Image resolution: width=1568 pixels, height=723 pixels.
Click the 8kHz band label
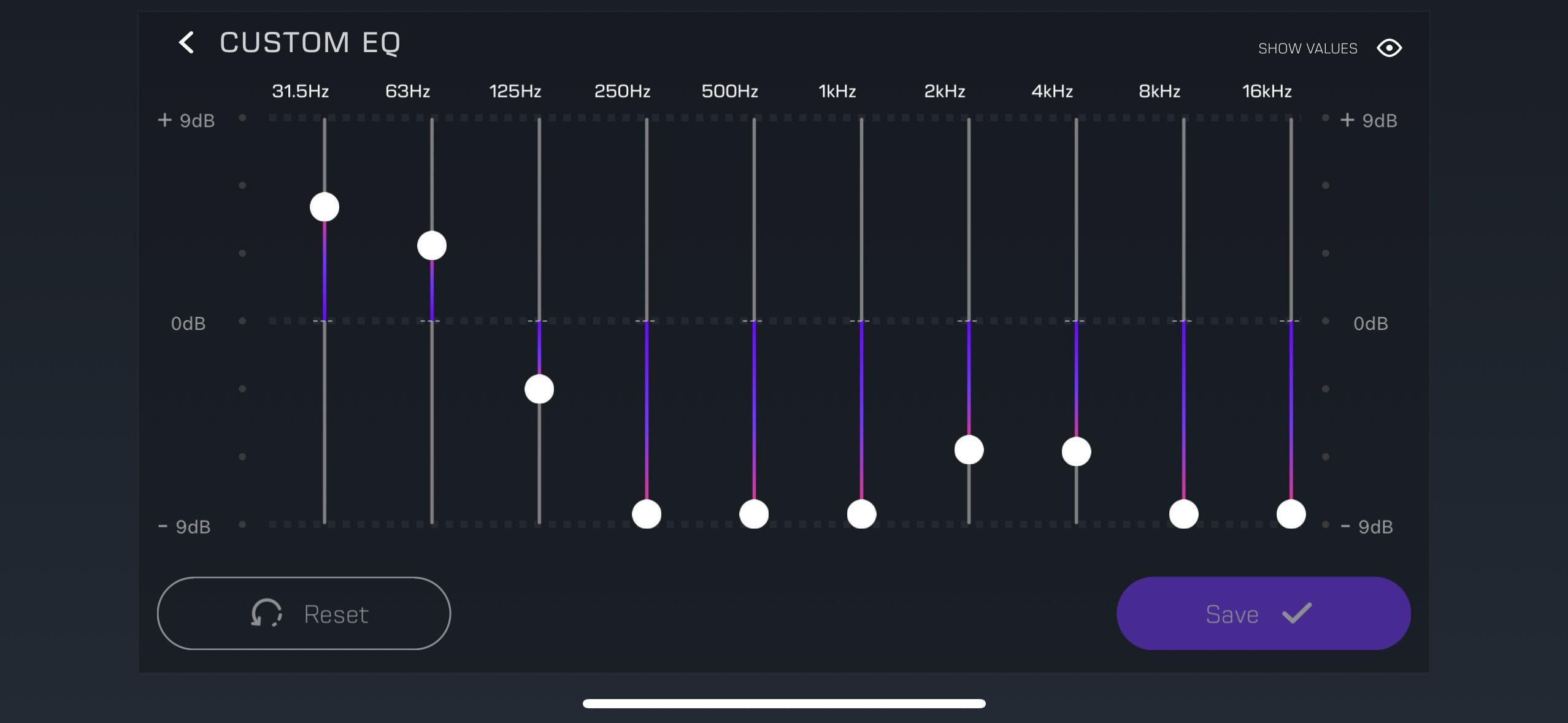1159,91
